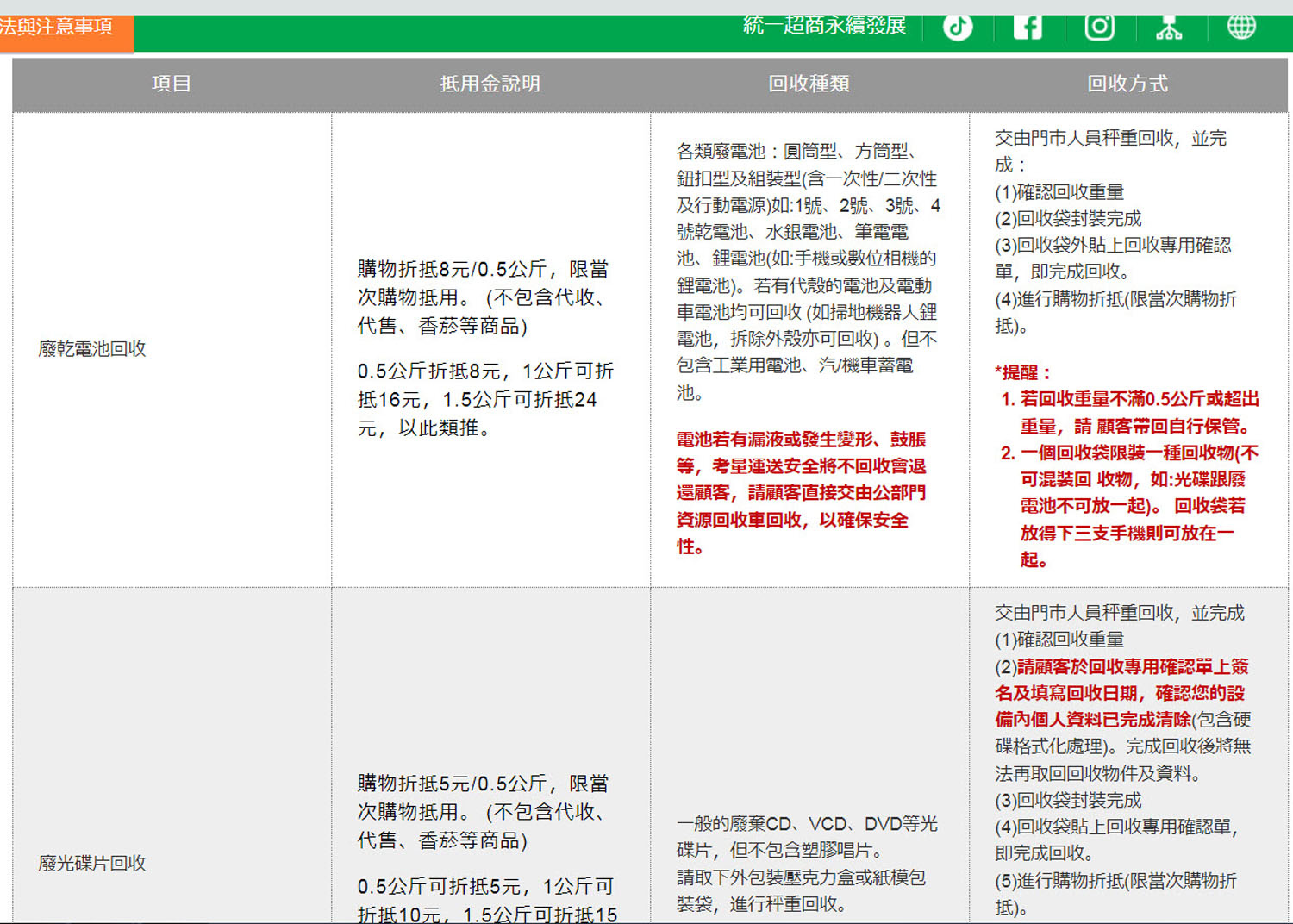Viewport: 1293px width, 924px height.
Task: Click the 抵用金說明 column header
Action: (x=490, y=84)
